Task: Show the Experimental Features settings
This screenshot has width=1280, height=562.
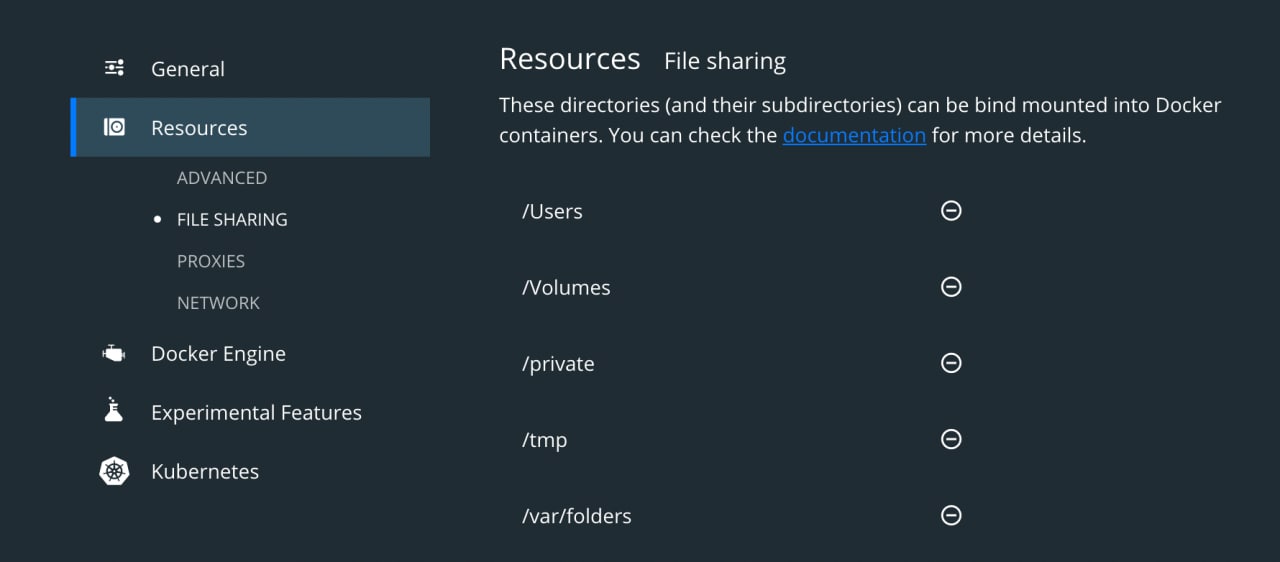Action: (256, 413)
